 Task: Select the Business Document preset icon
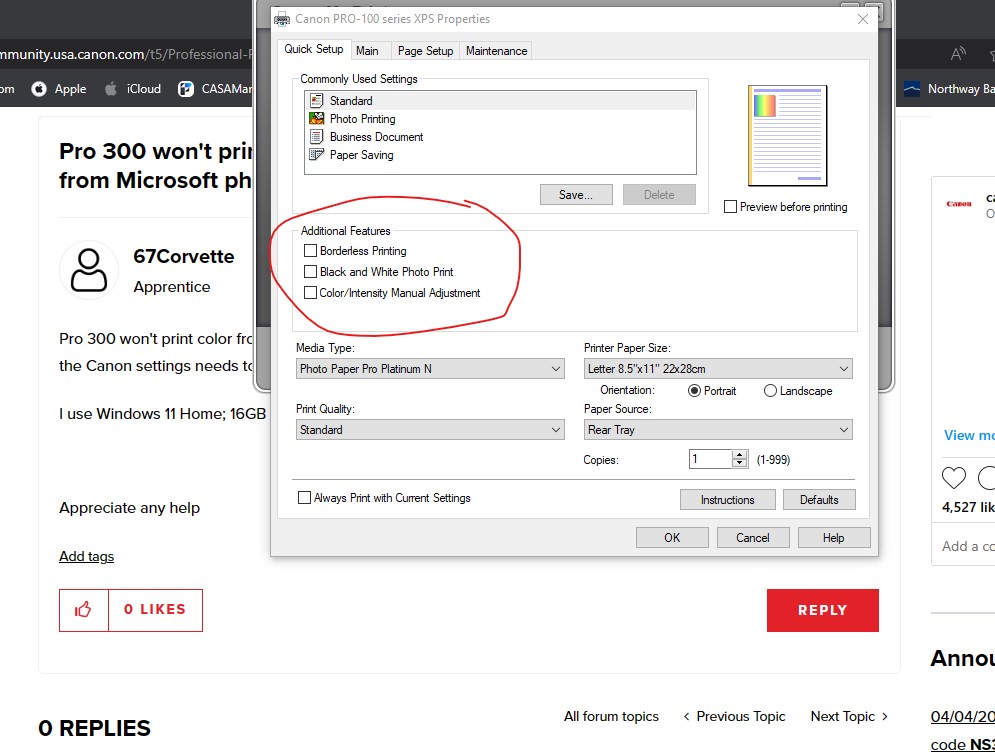(x=317, y=137)
